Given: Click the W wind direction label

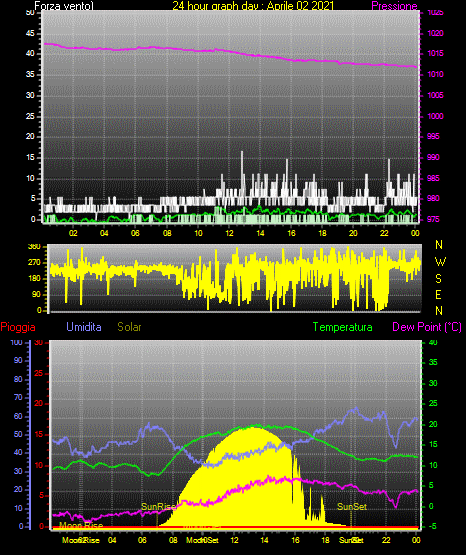Looking at the screenshot, I should [x=440, y=262].
